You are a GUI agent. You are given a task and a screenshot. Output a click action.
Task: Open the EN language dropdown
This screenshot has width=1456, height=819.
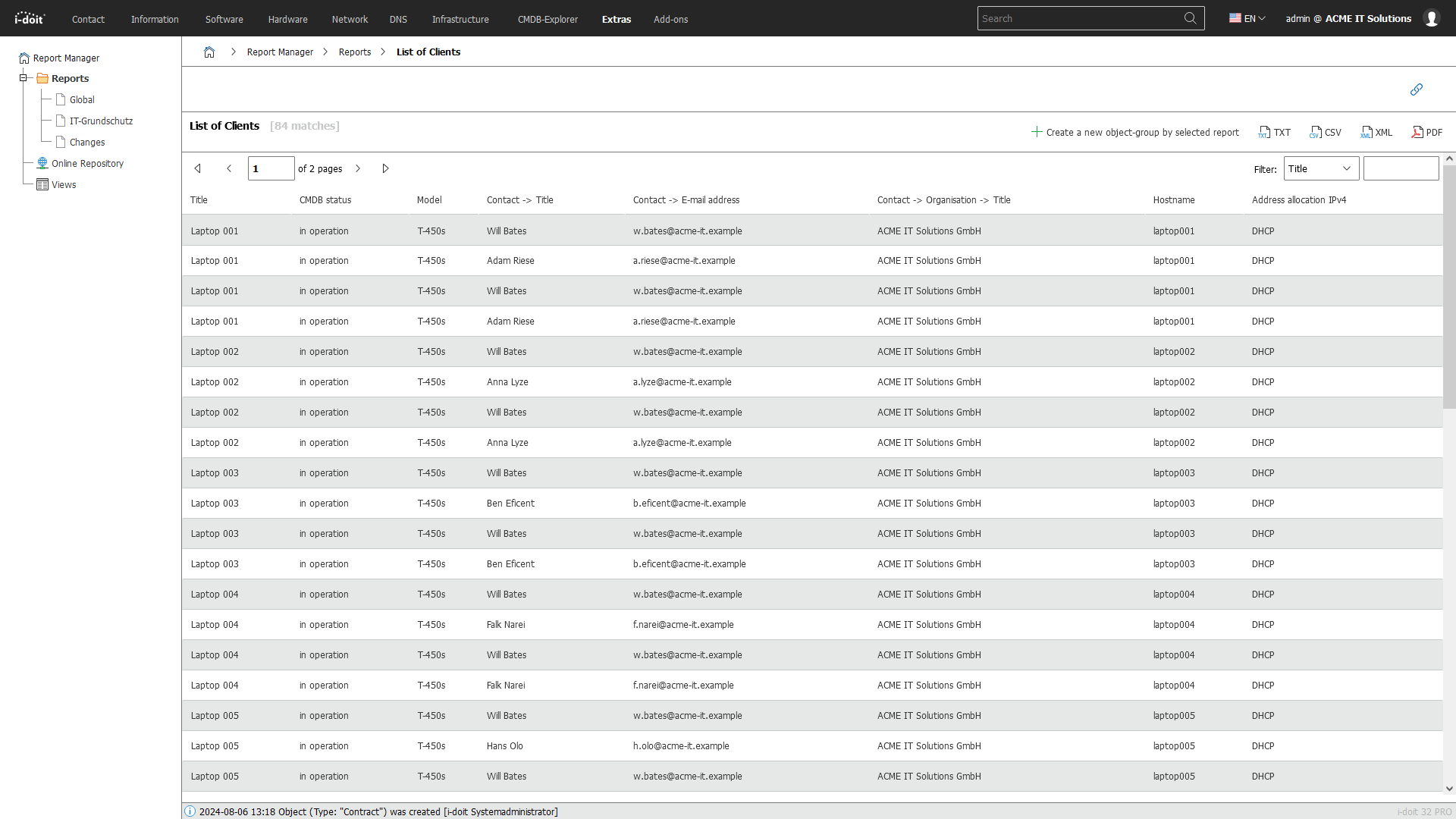tap(1246, 17)
